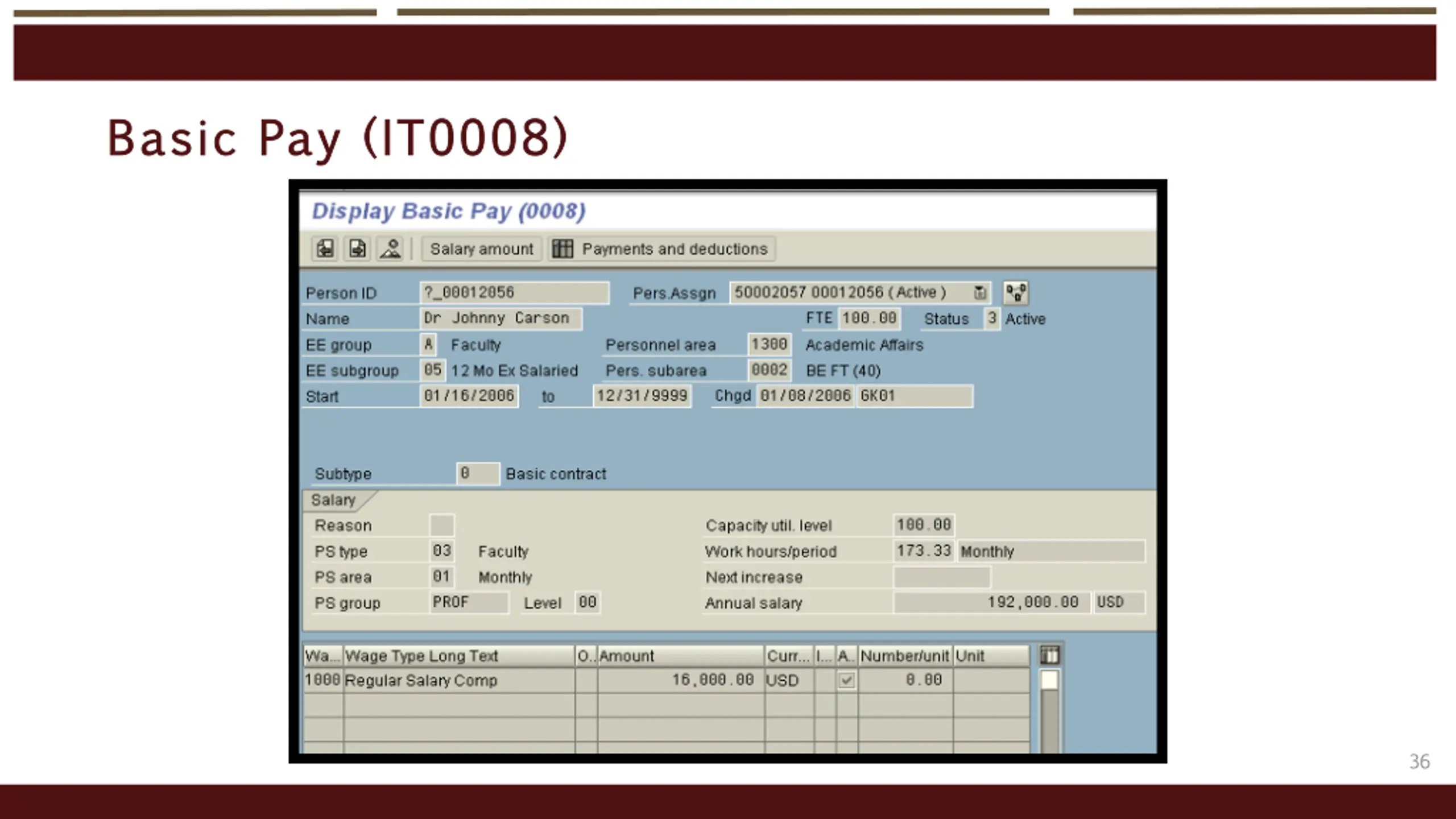Screen dimensions: 1456x819
Task: Toggle the checkbox in Regular Salary Comp row
Action: coord(846,680)
